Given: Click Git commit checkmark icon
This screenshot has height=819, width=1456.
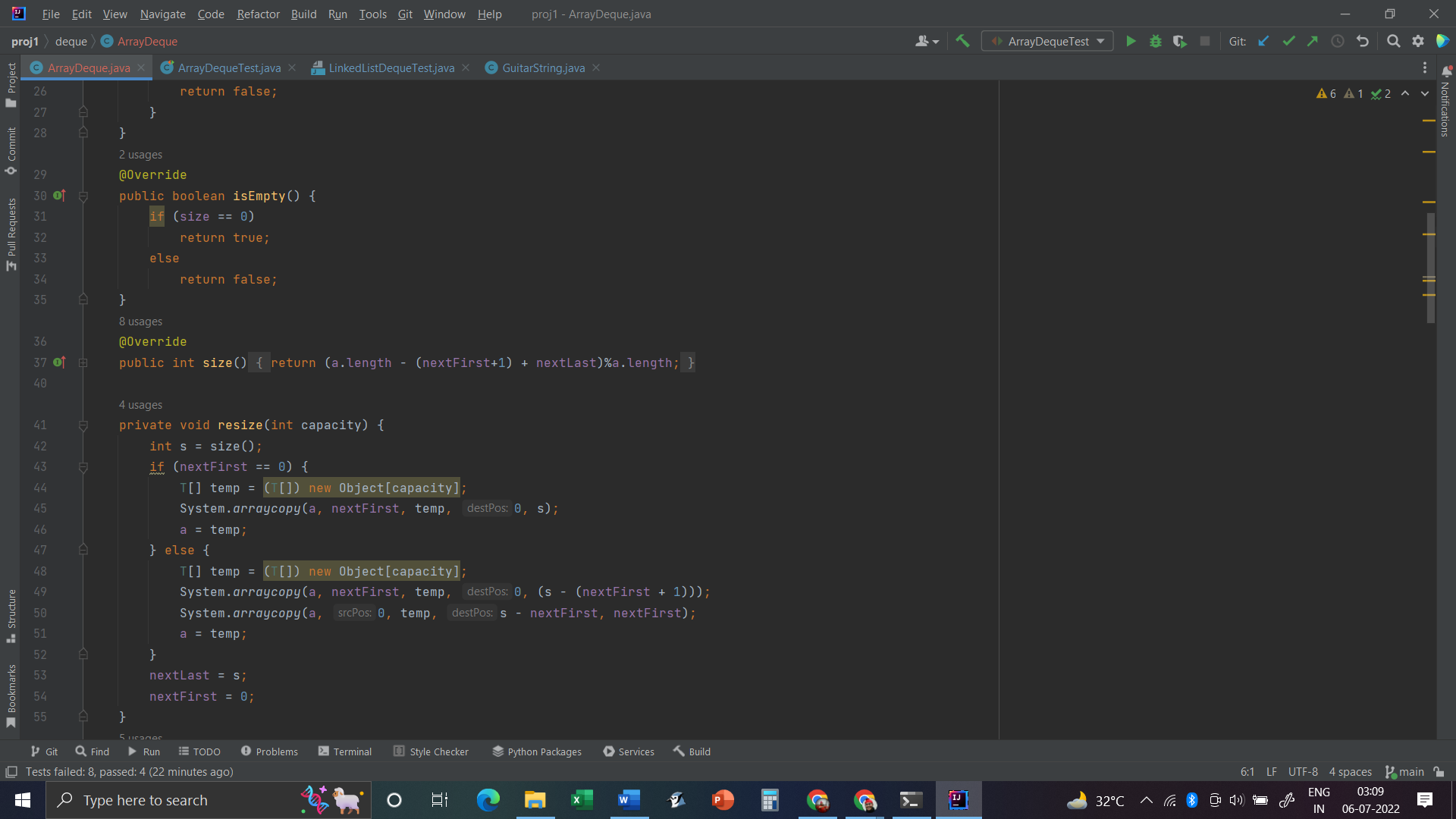Looking at the screenshot, I should click(x=1288, y=42).
